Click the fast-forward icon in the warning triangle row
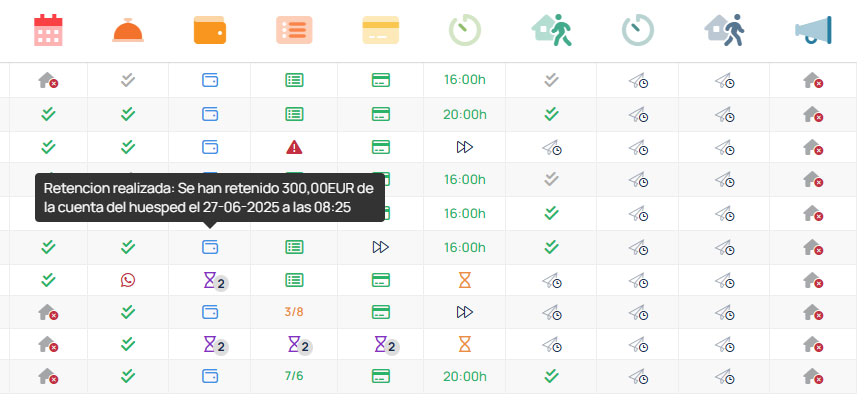Image resolution: width=865 pixels, height=405 pixels. tap(464, 147)
